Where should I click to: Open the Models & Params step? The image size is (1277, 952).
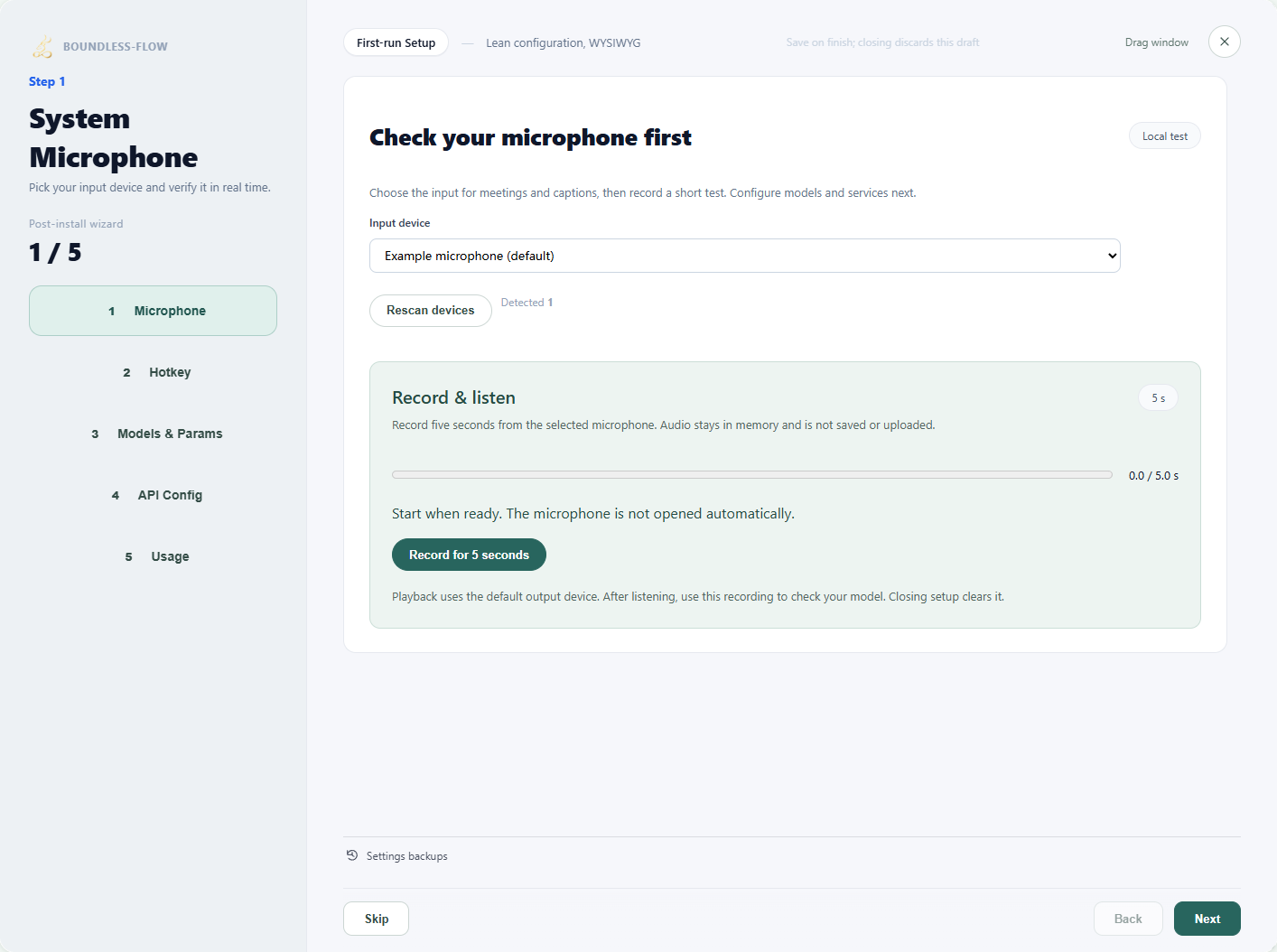153,434
